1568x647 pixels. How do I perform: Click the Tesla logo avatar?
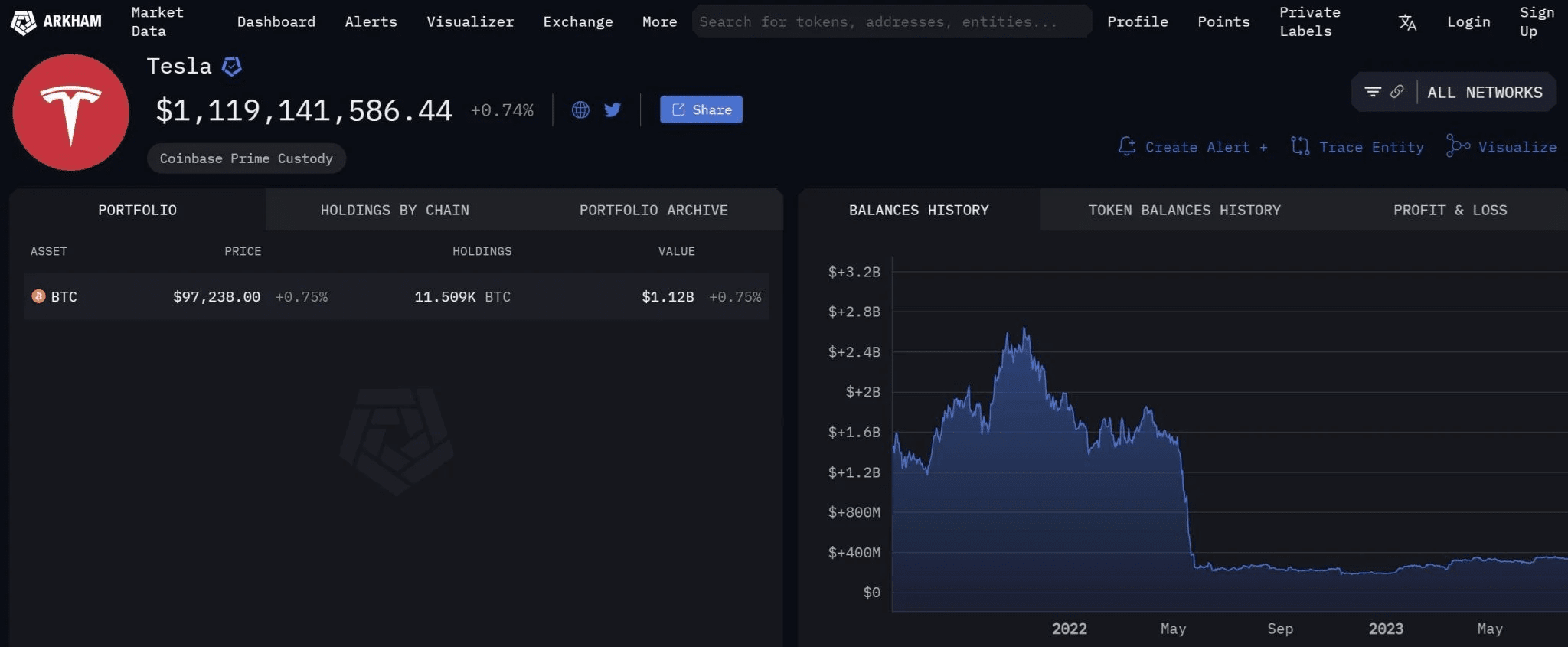71,113
